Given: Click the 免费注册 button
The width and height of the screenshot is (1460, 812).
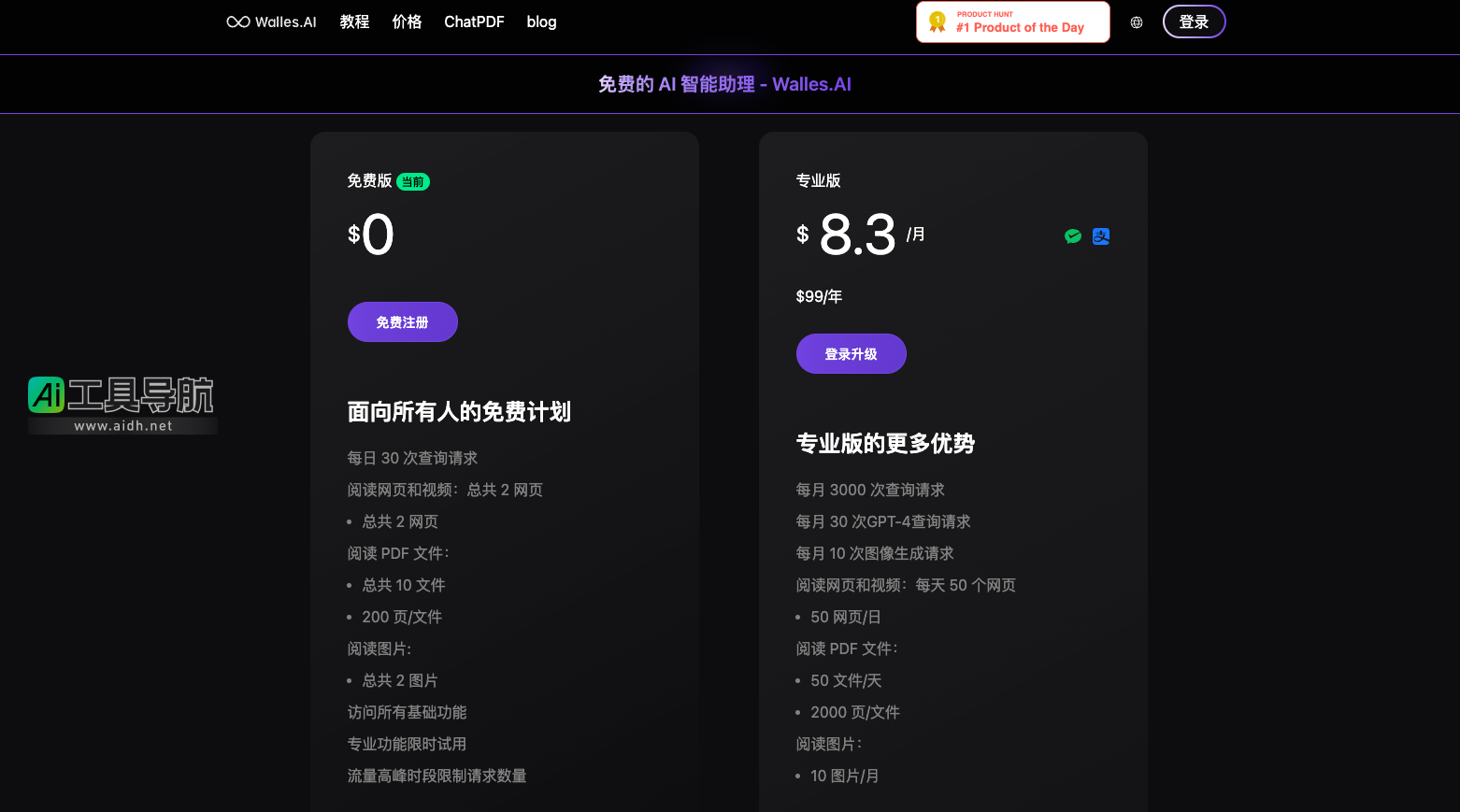Looking at the screenshot, I should click(x=402, y=322).
